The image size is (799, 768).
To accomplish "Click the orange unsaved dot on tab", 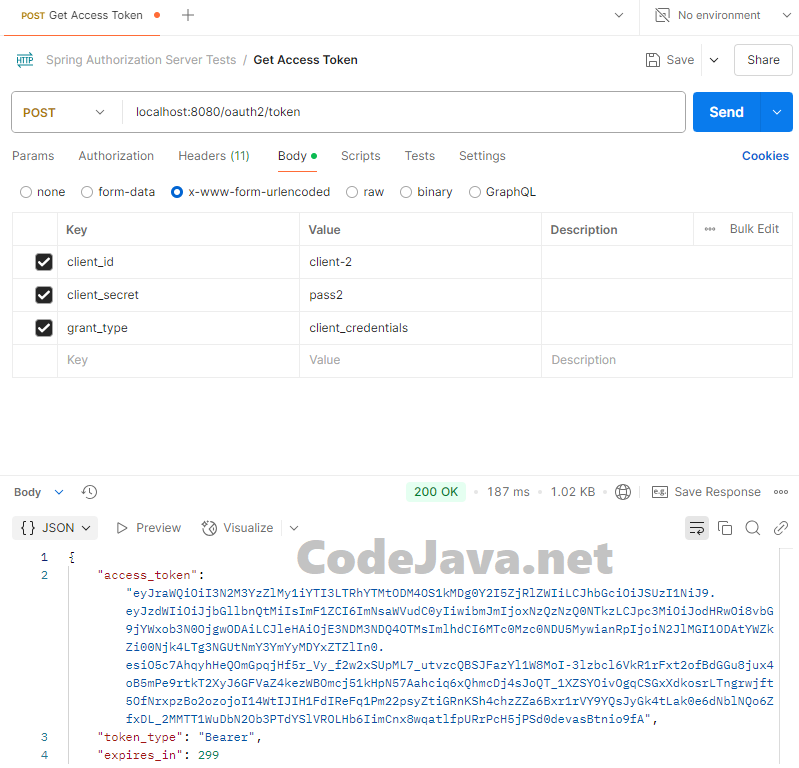I will [157, 15].
